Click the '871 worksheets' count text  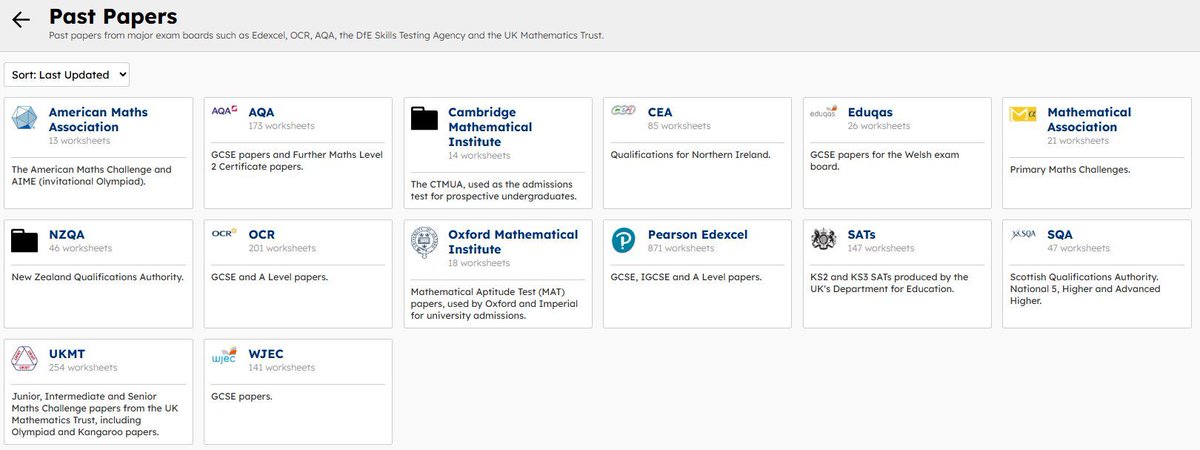(681, 248)
